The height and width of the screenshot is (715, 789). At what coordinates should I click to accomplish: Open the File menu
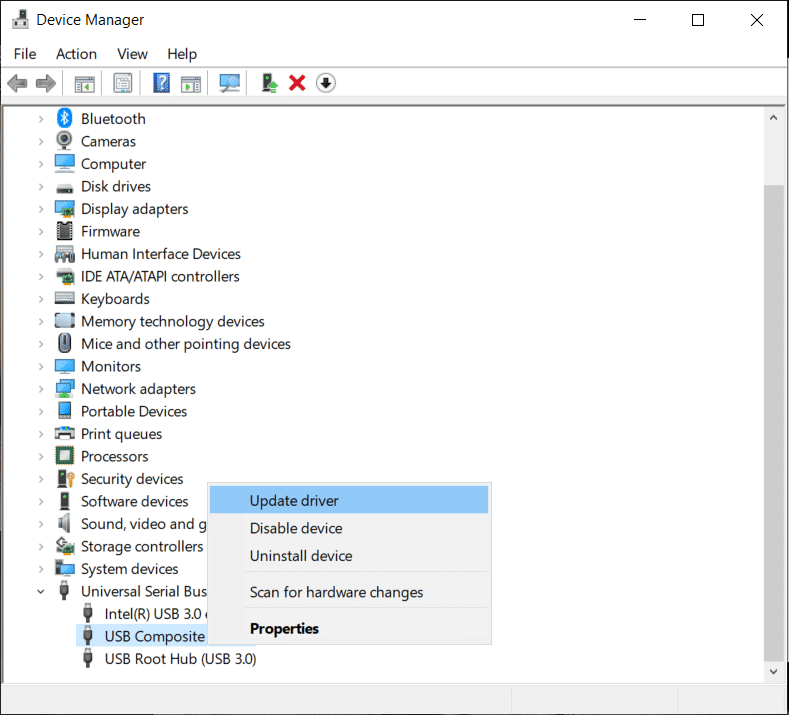(x=25, y=54)
